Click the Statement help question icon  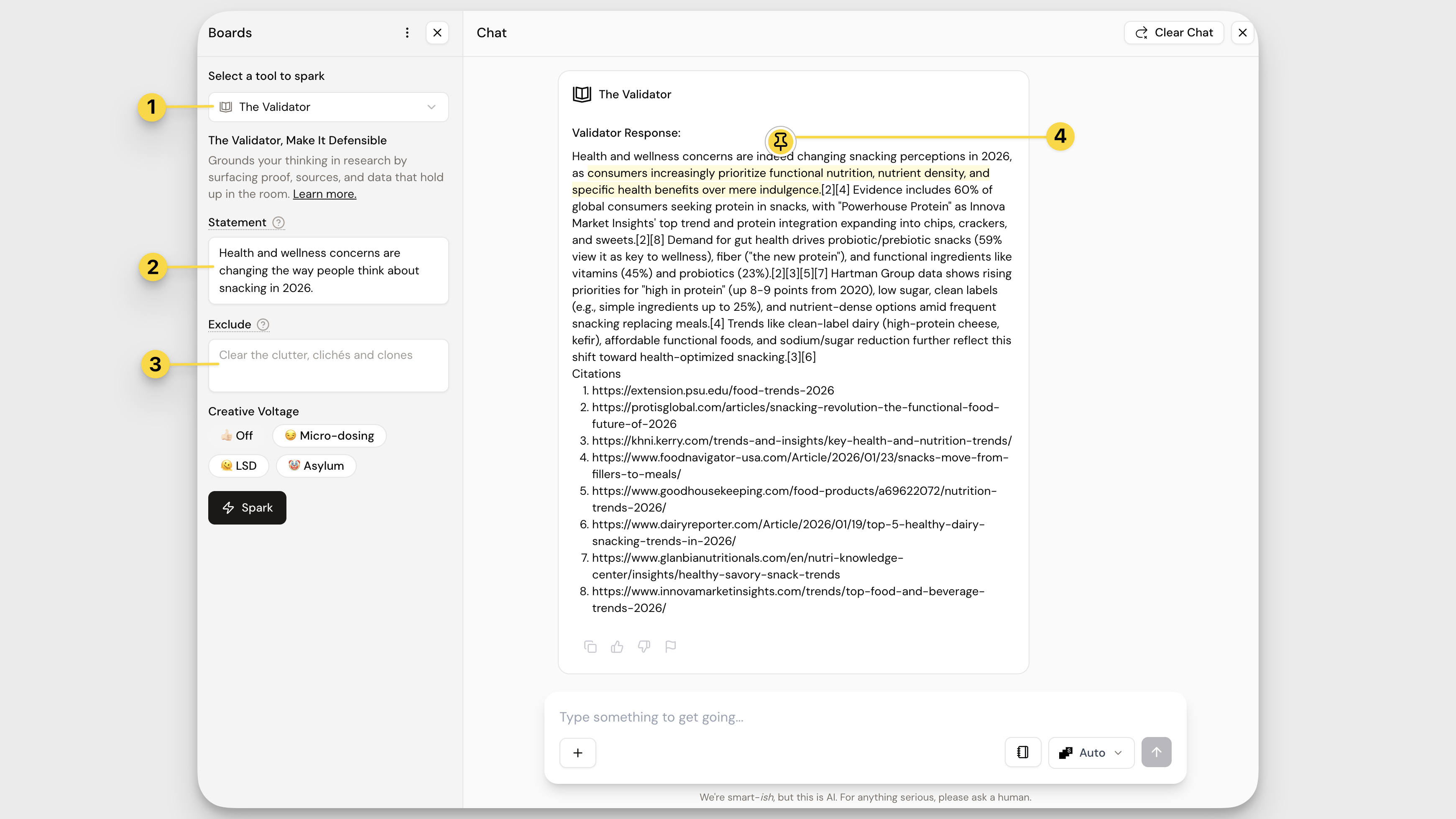click(x=278, y=223)
